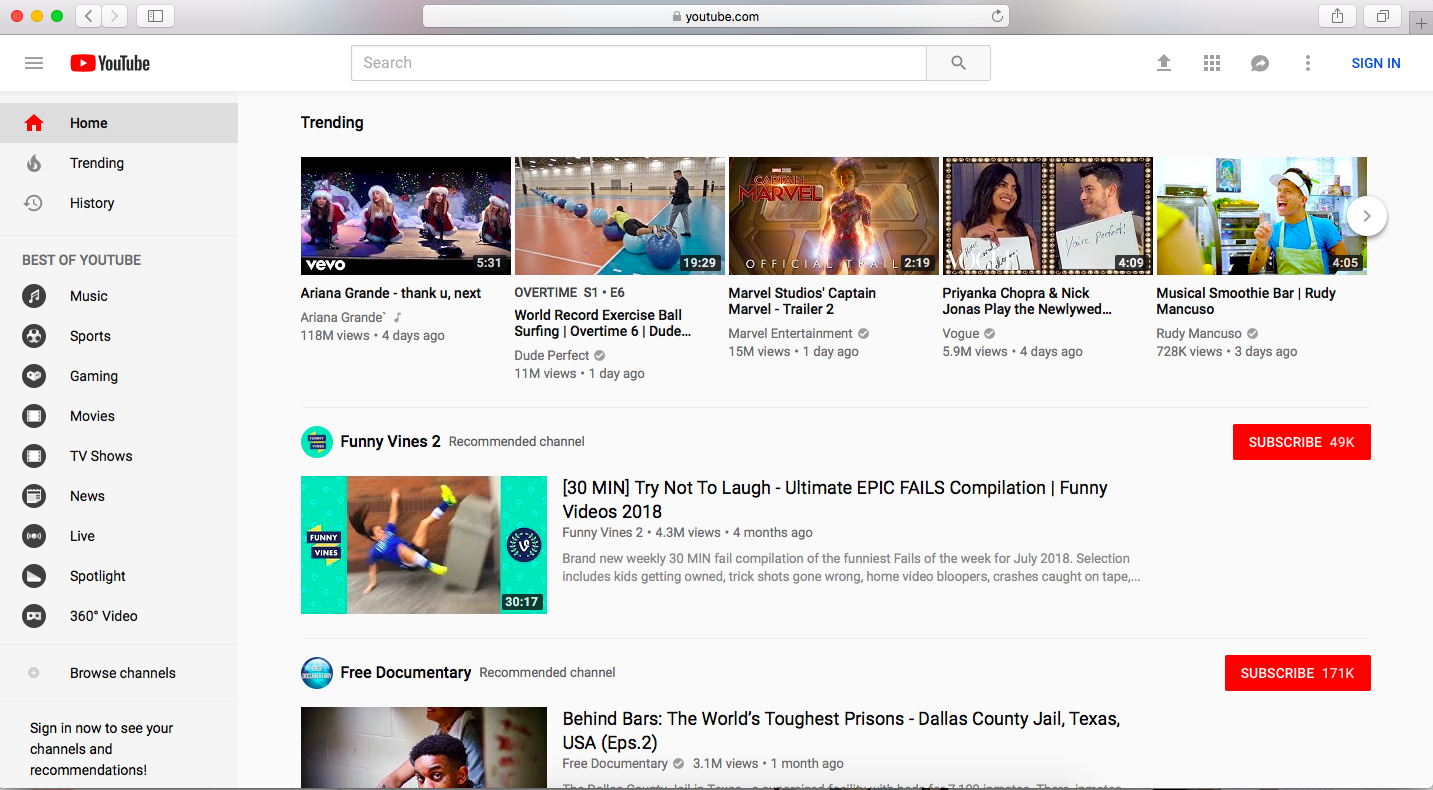Viewport: 1433px width, 790px height.
Task: Play World Record Exercise Ball Surfing thumbnail
Action: pos(620,216)
